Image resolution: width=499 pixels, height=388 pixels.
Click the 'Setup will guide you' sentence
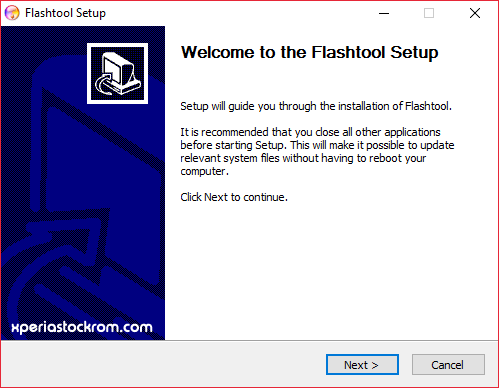click(316, 106)
